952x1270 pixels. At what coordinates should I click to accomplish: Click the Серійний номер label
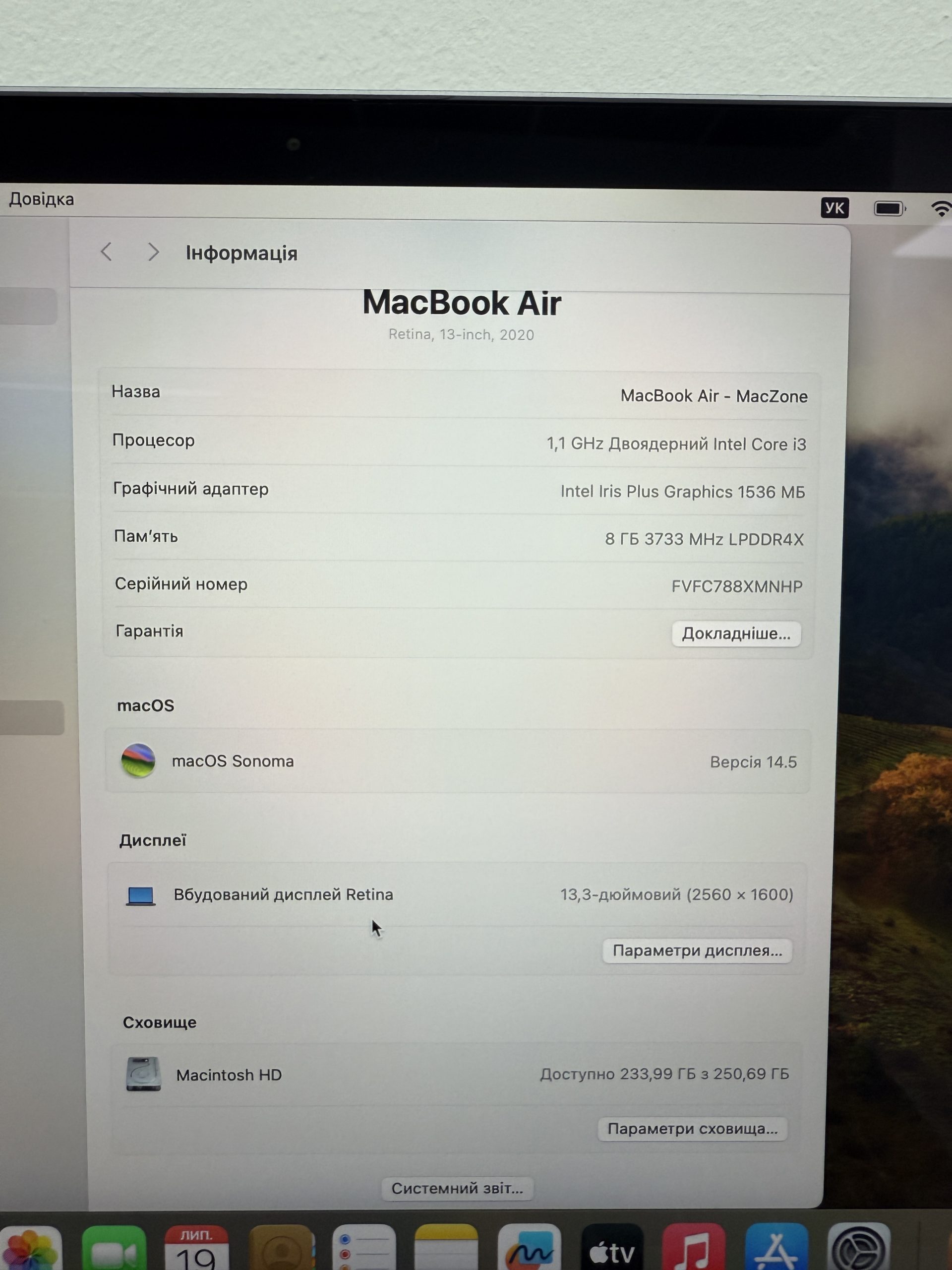181,584
